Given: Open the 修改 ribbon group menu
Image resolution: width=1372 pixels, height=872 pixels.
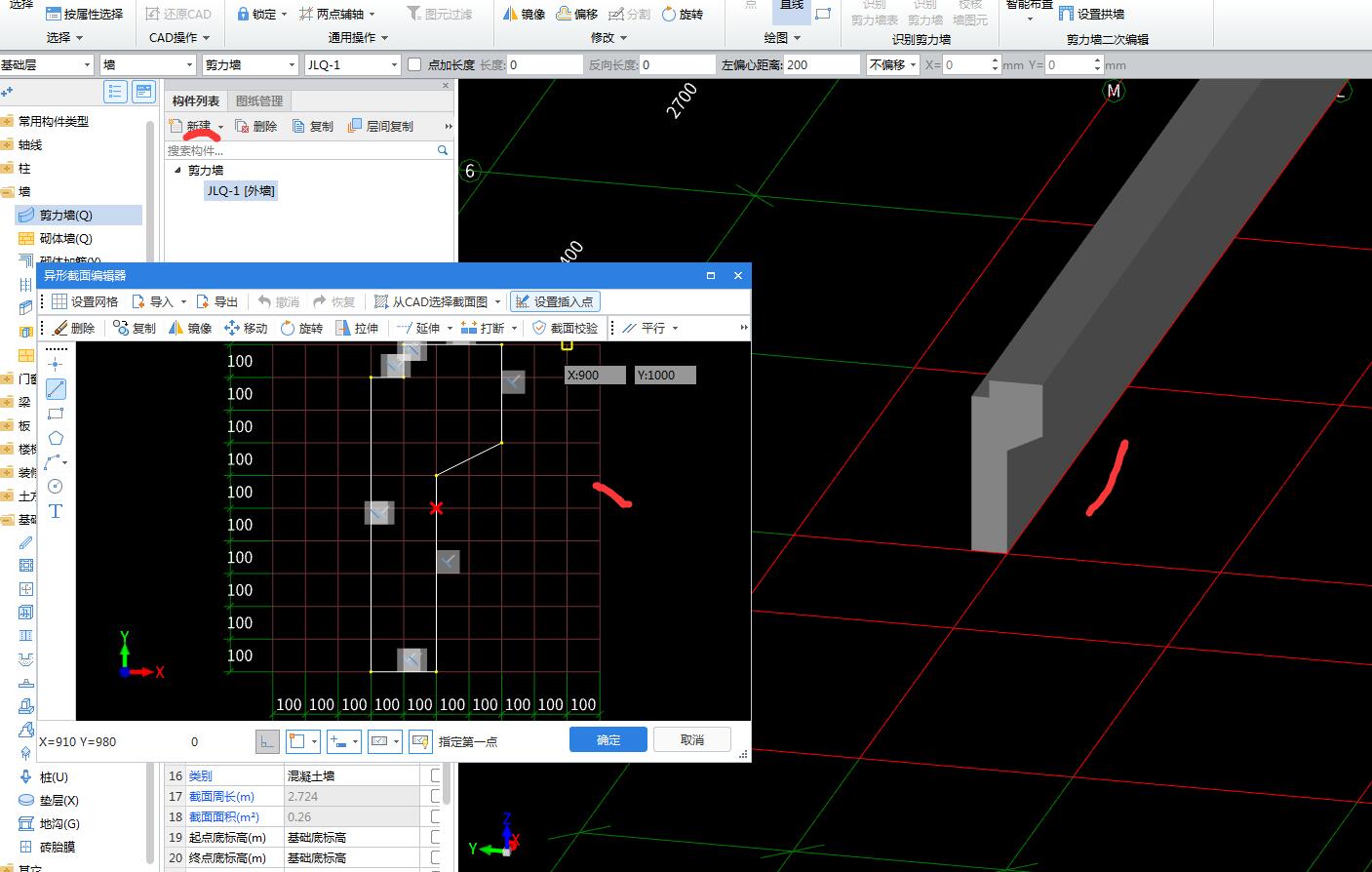Looking at the screenshot, I should 609,37.
